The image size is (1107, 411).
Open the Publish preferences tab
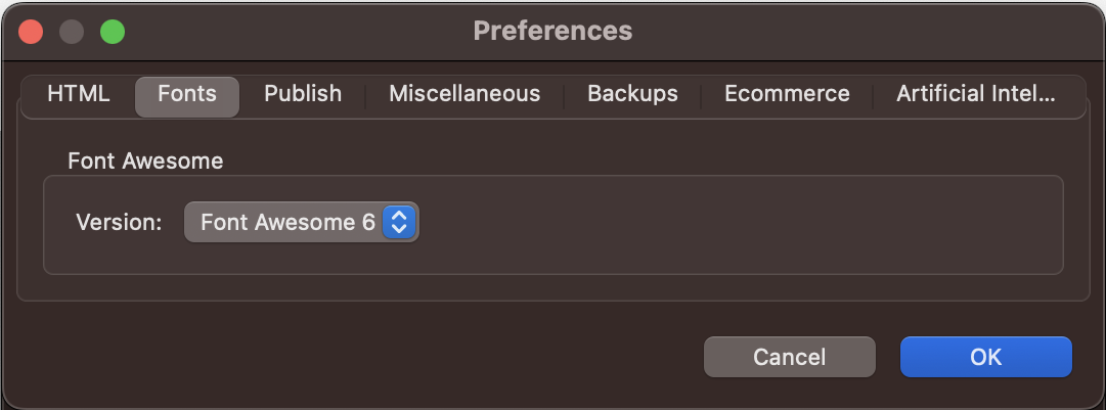[x=303, y=94]
